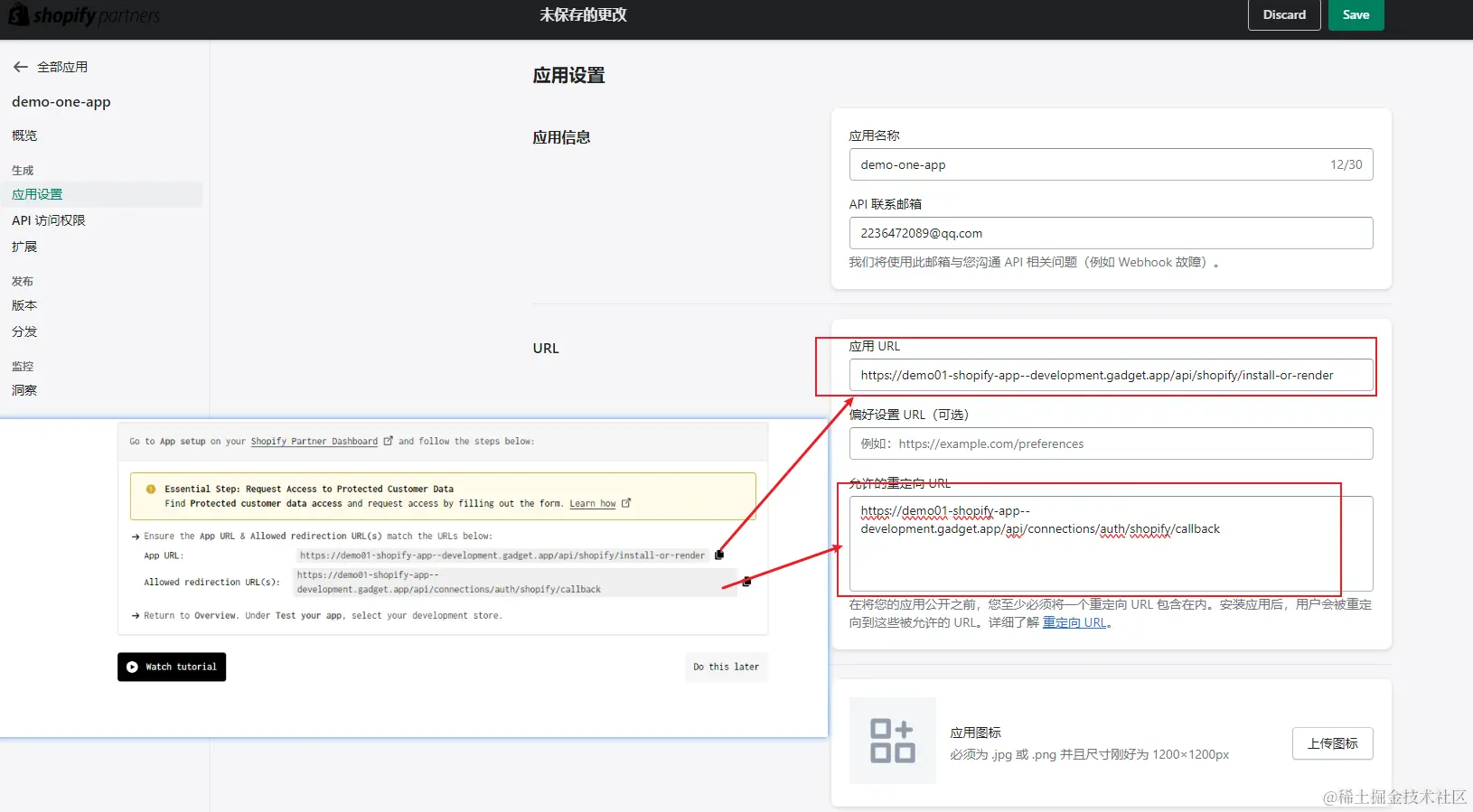1473x812 pixels.
Task: Open the 重定向 URL help link
Action: tap(1074, 622)
